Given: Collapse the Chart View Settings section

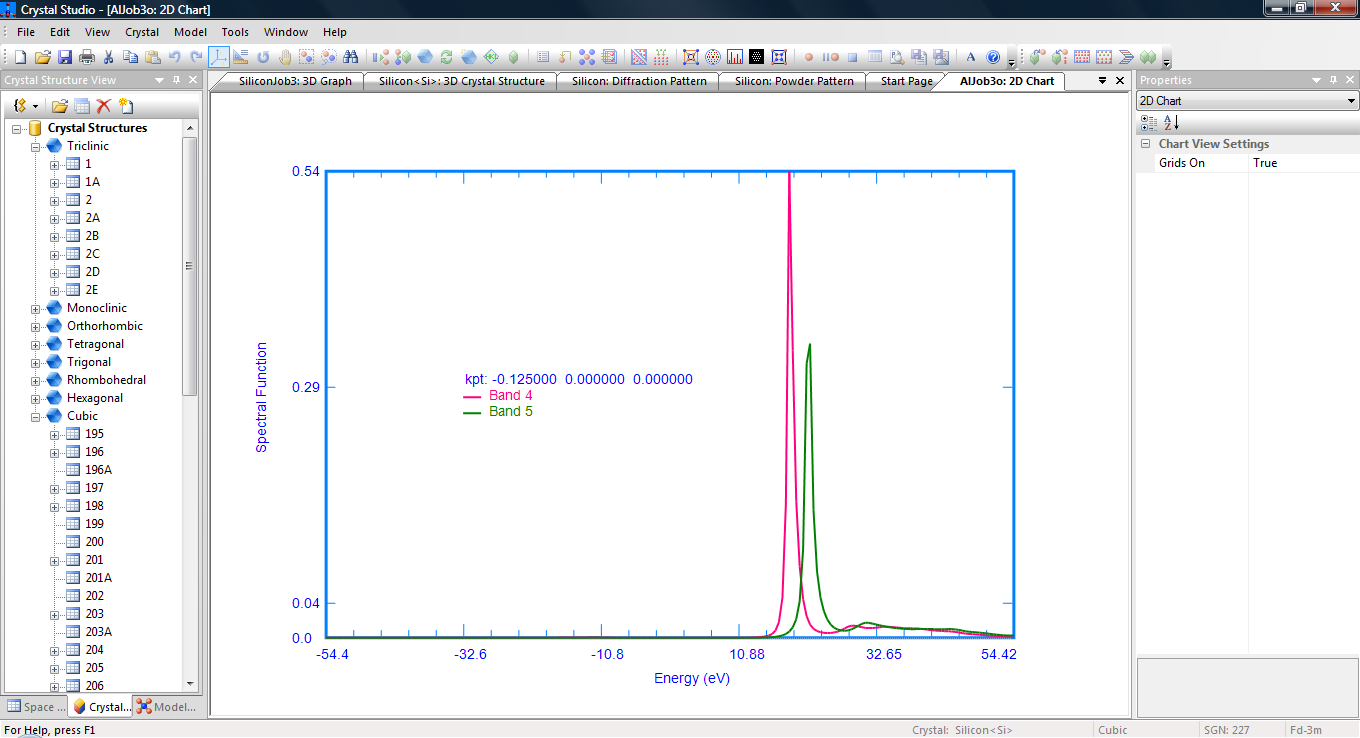Looking at the screenshot, I should pos(1146,144).
